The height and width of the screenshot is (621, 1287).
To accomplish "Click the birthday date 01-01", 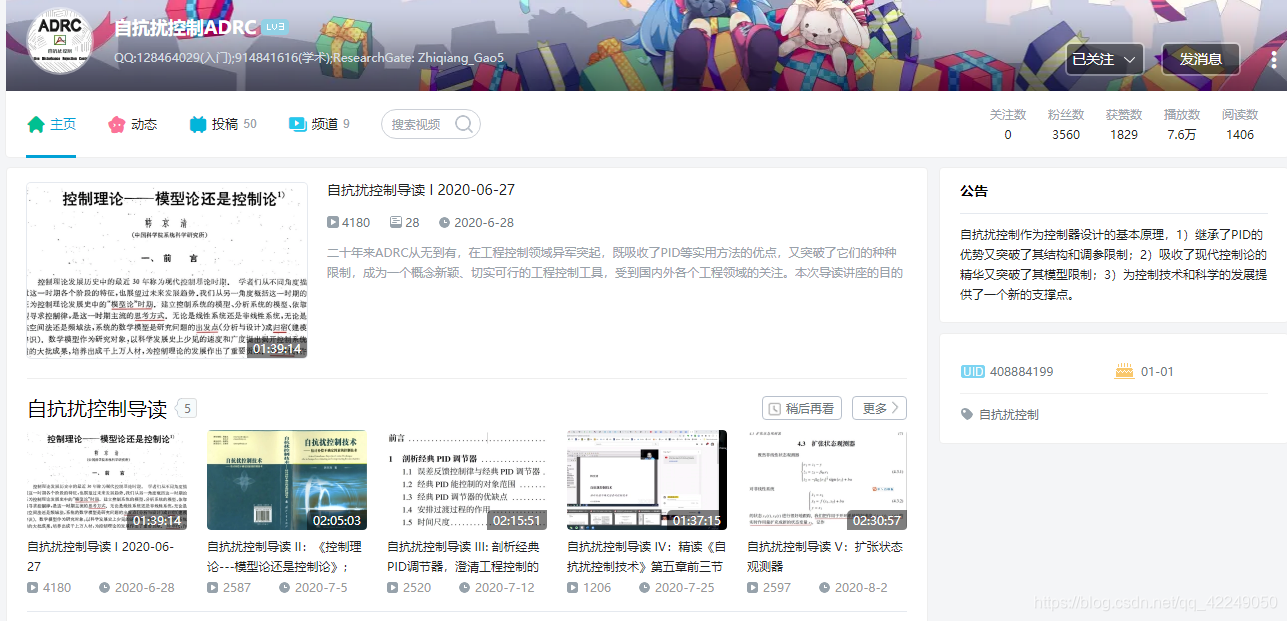I will (x=1157, y=372).
